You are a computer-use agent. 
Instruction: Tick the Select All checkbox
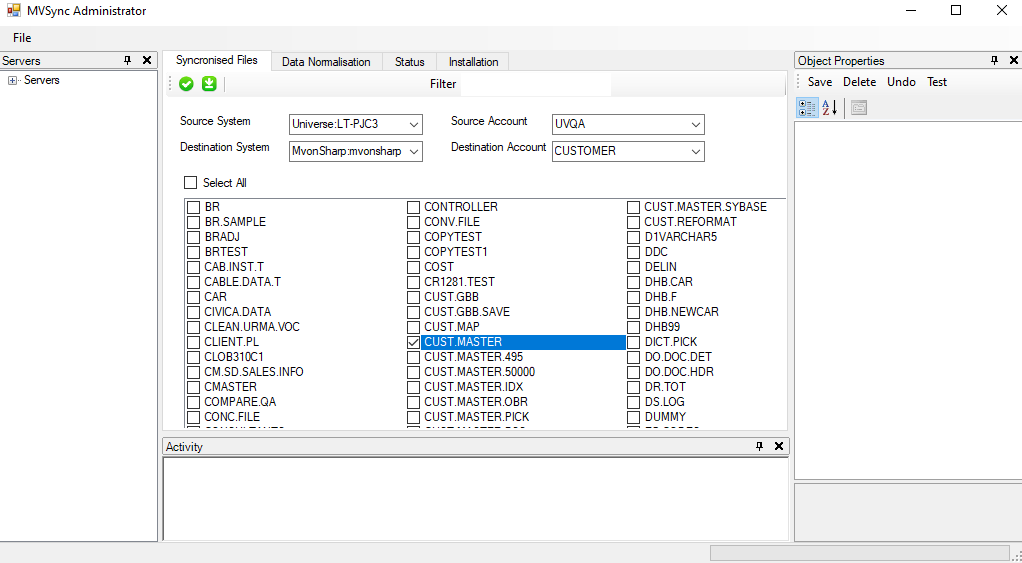pos(190,182)
